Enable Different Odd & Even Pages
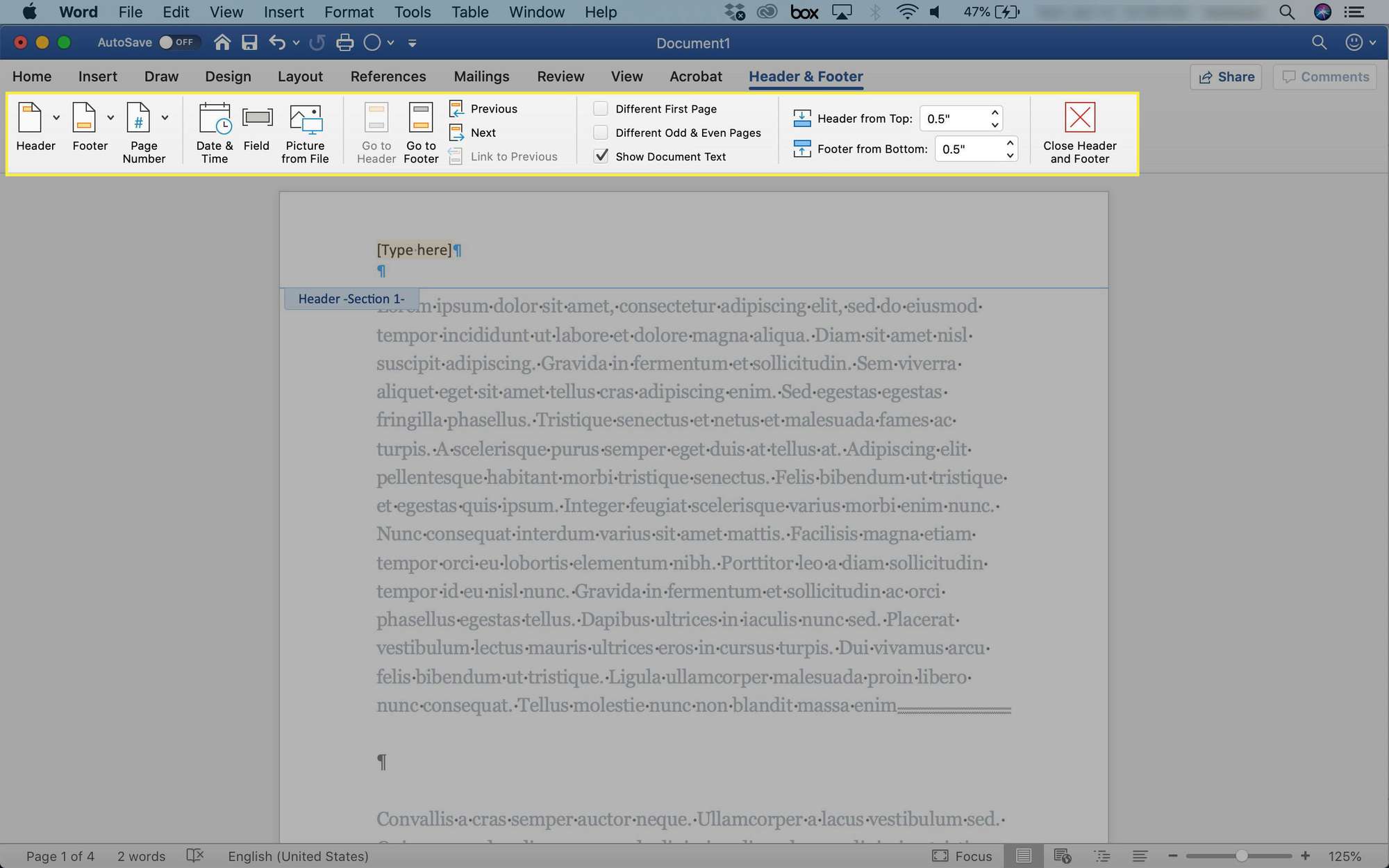Screen dimensions: 1389x868 tap(601, 133)
